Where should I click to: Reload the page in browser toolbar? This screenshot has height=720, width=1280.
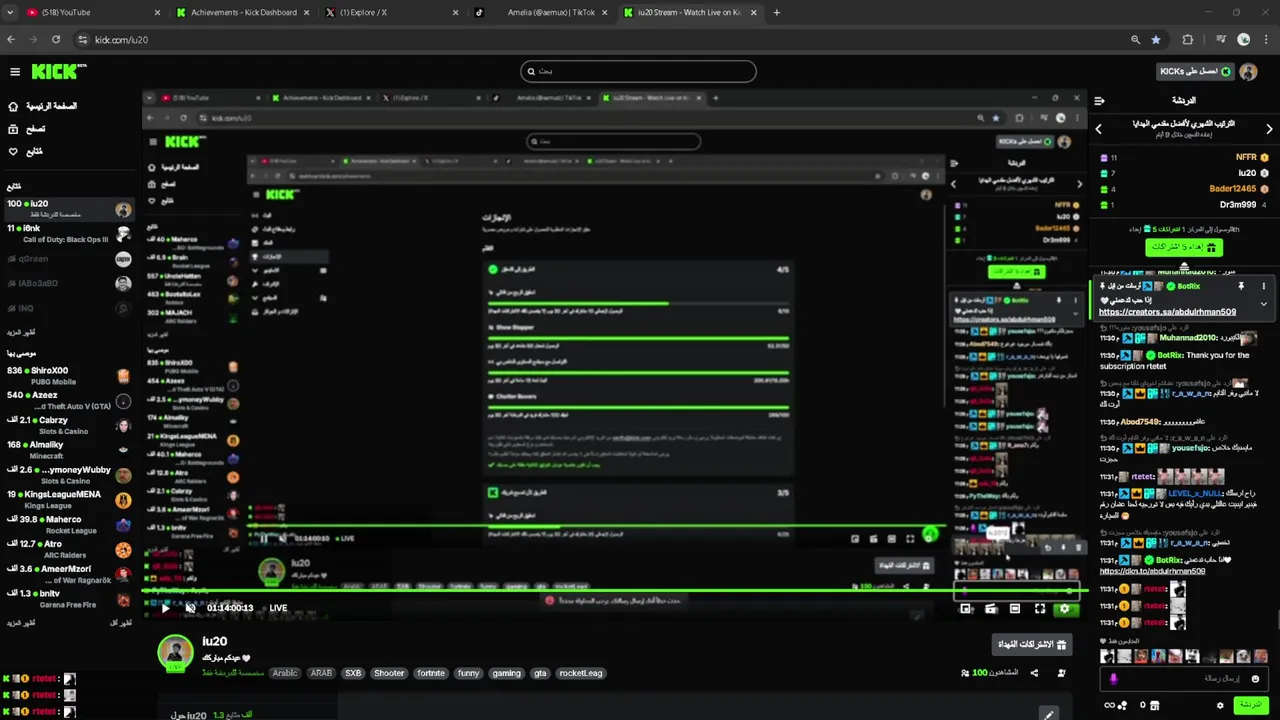(x=56, y=39)
